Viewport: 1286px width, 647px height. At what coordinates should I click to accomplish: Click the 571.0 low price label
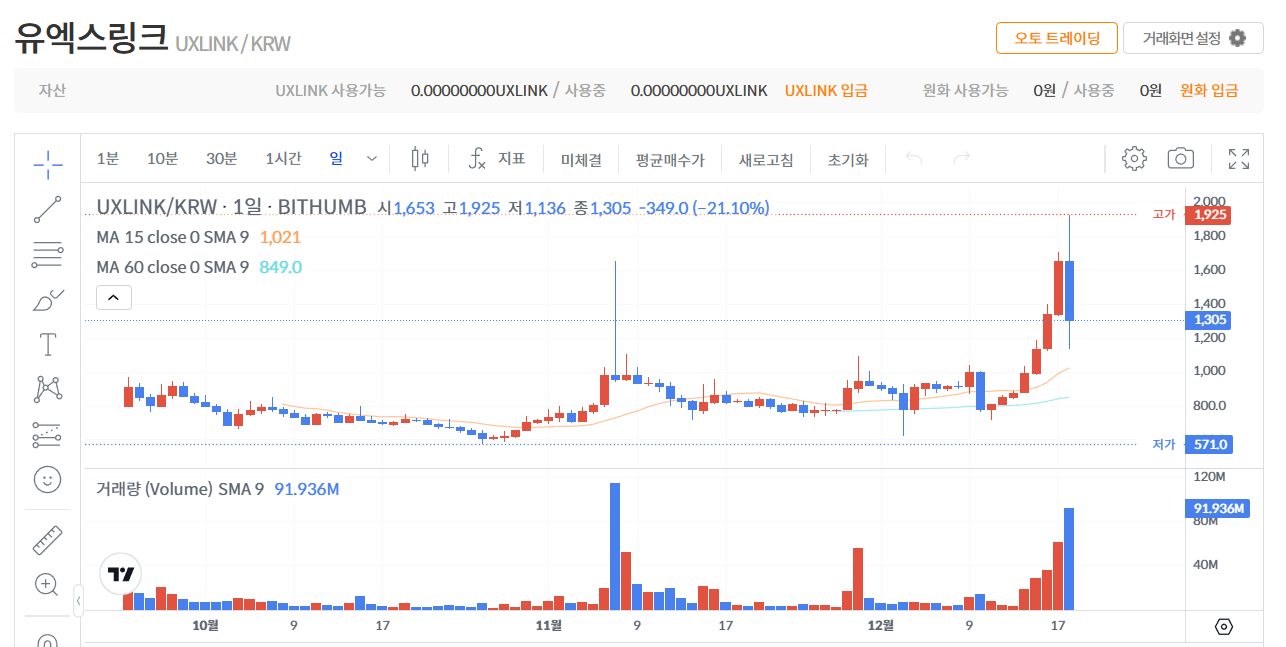(x=1209, y=444)
